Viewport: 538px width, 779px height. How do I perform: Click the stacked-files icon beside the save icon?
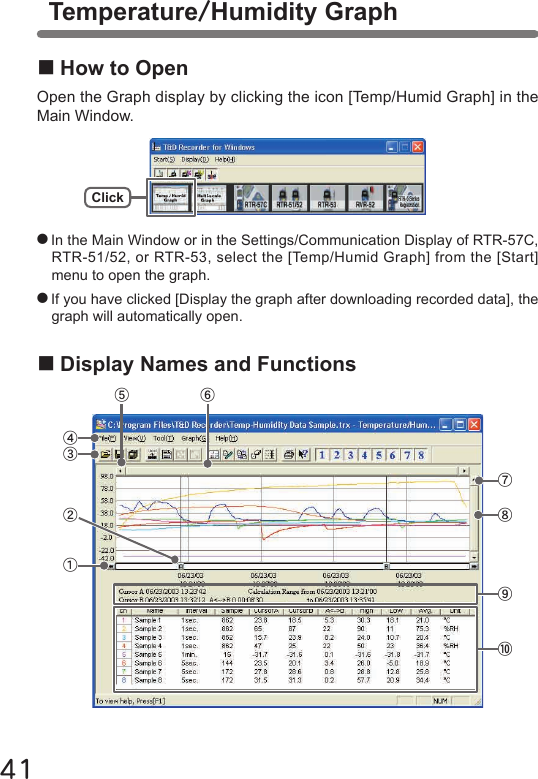point(133,454)
